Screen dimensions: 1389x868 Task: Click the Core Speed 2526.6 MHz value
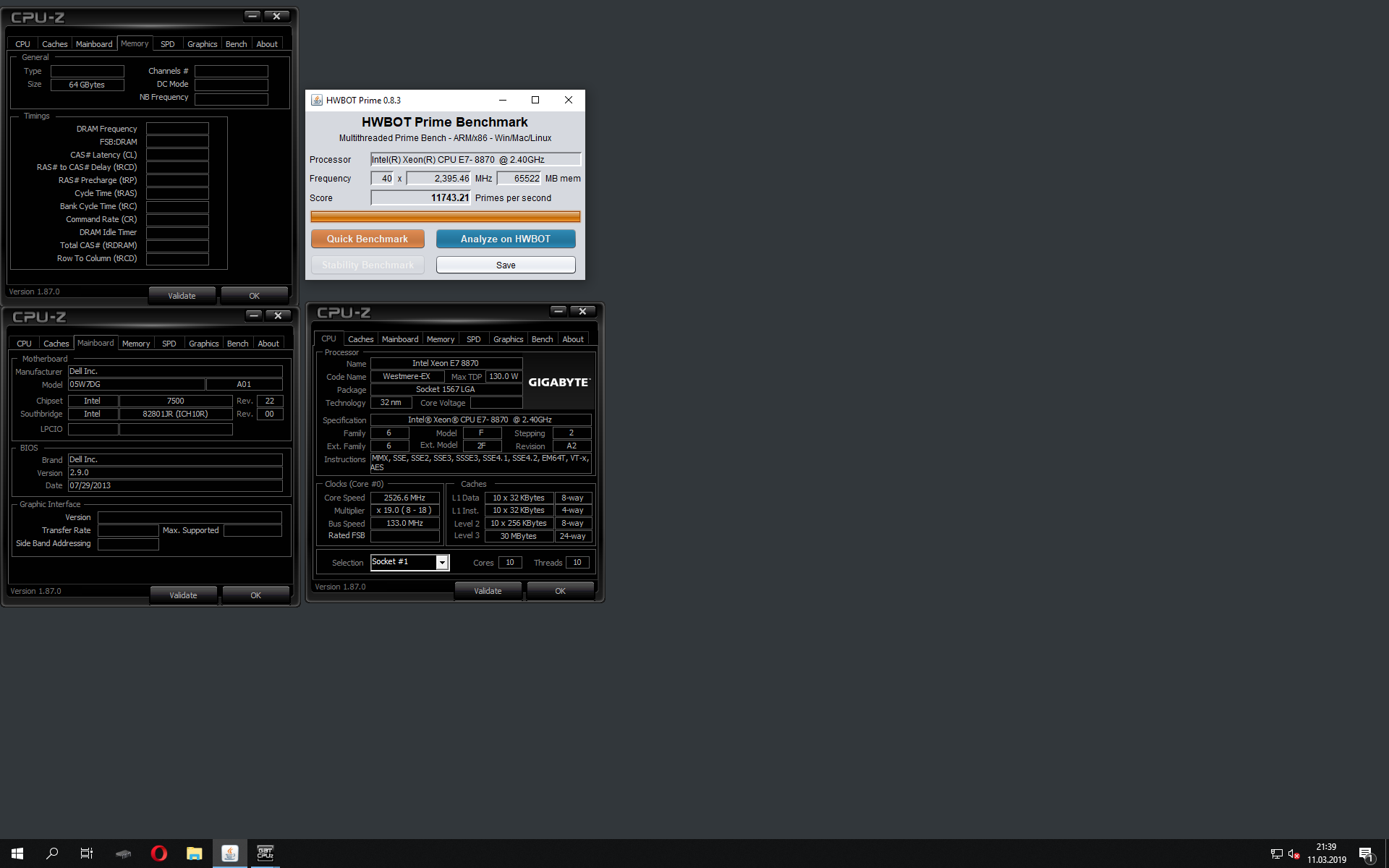tap(405, 498)
